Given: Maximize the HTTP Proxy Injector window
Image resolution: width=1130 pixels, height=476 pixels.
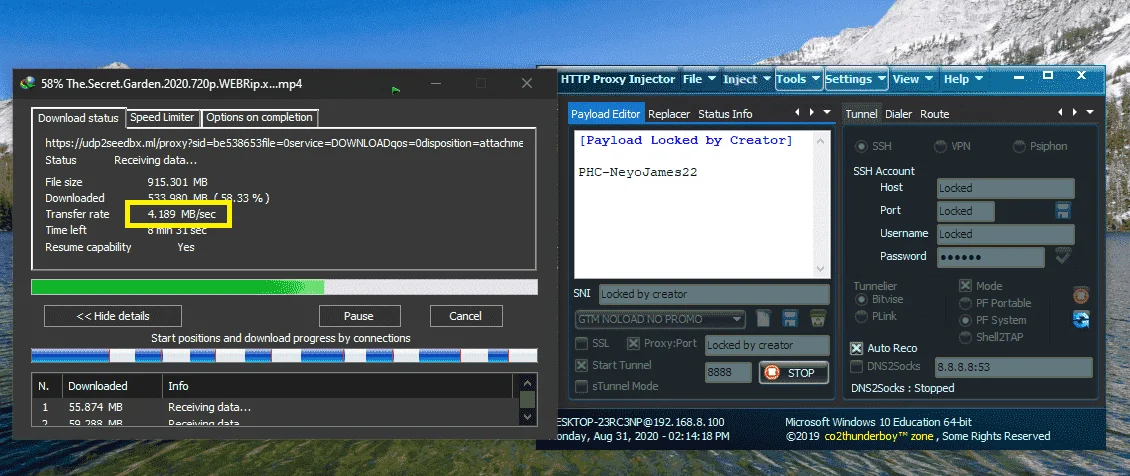Looking at the screenshot, I should (1048, 76).
